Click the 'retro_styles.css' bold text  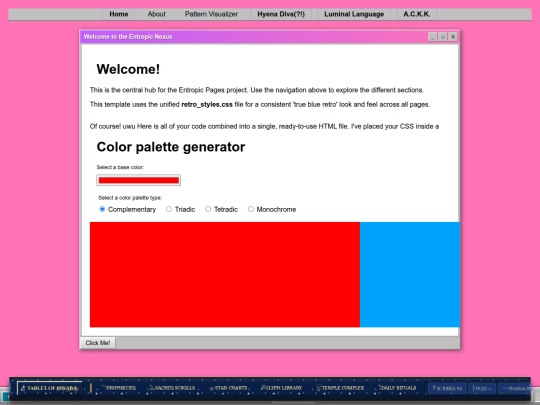[207, 104]
